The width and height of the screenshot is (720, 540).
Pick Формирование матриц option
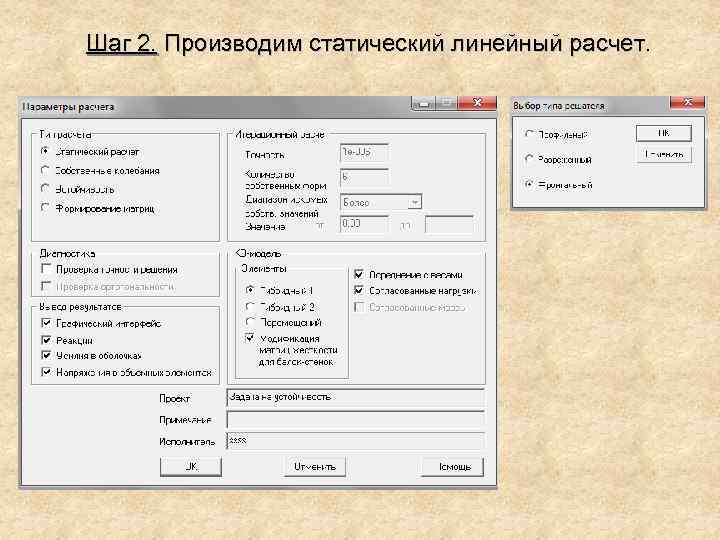pos(45,208)
